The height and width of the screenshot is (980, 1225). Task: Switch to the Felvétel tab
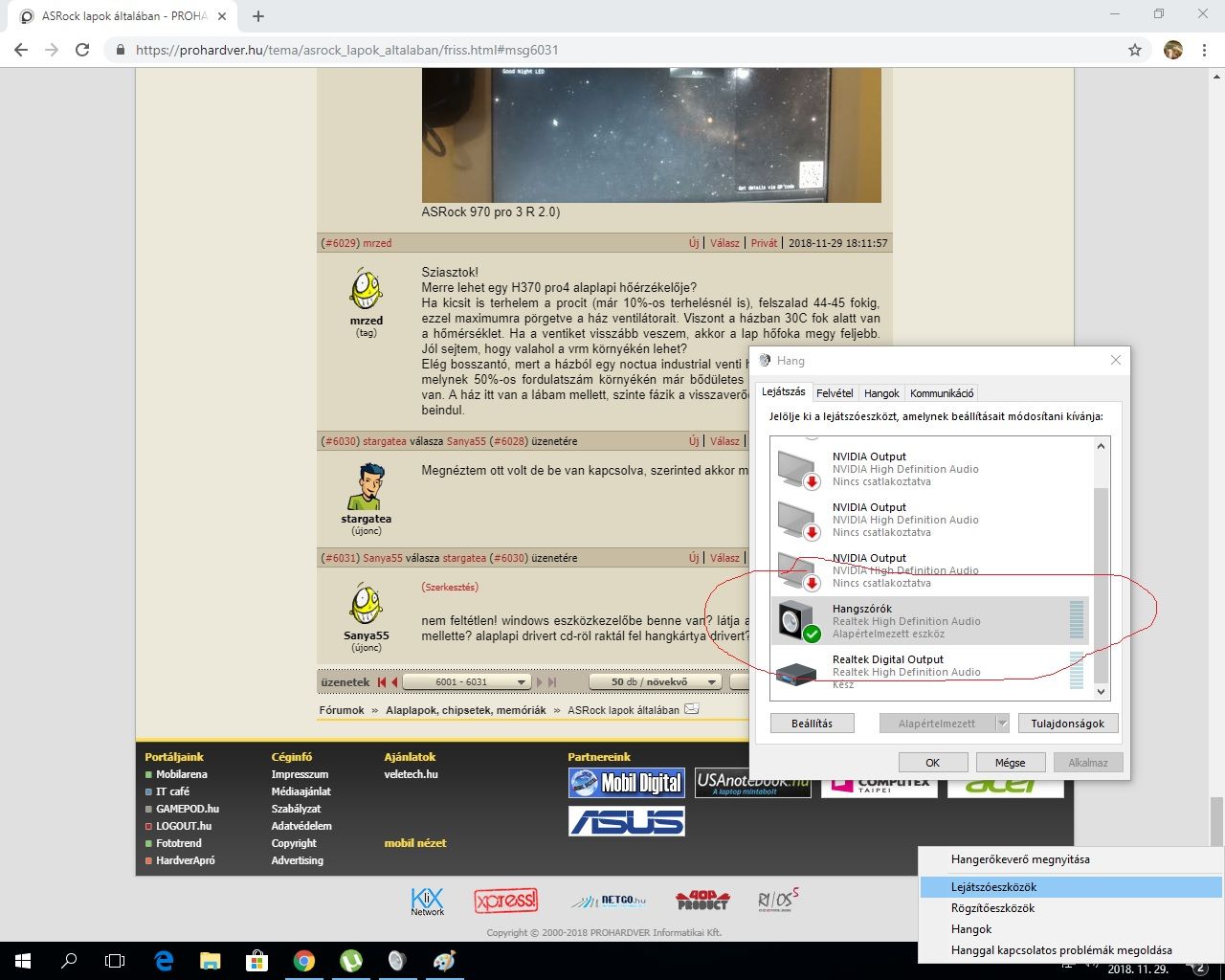point(835,393)
